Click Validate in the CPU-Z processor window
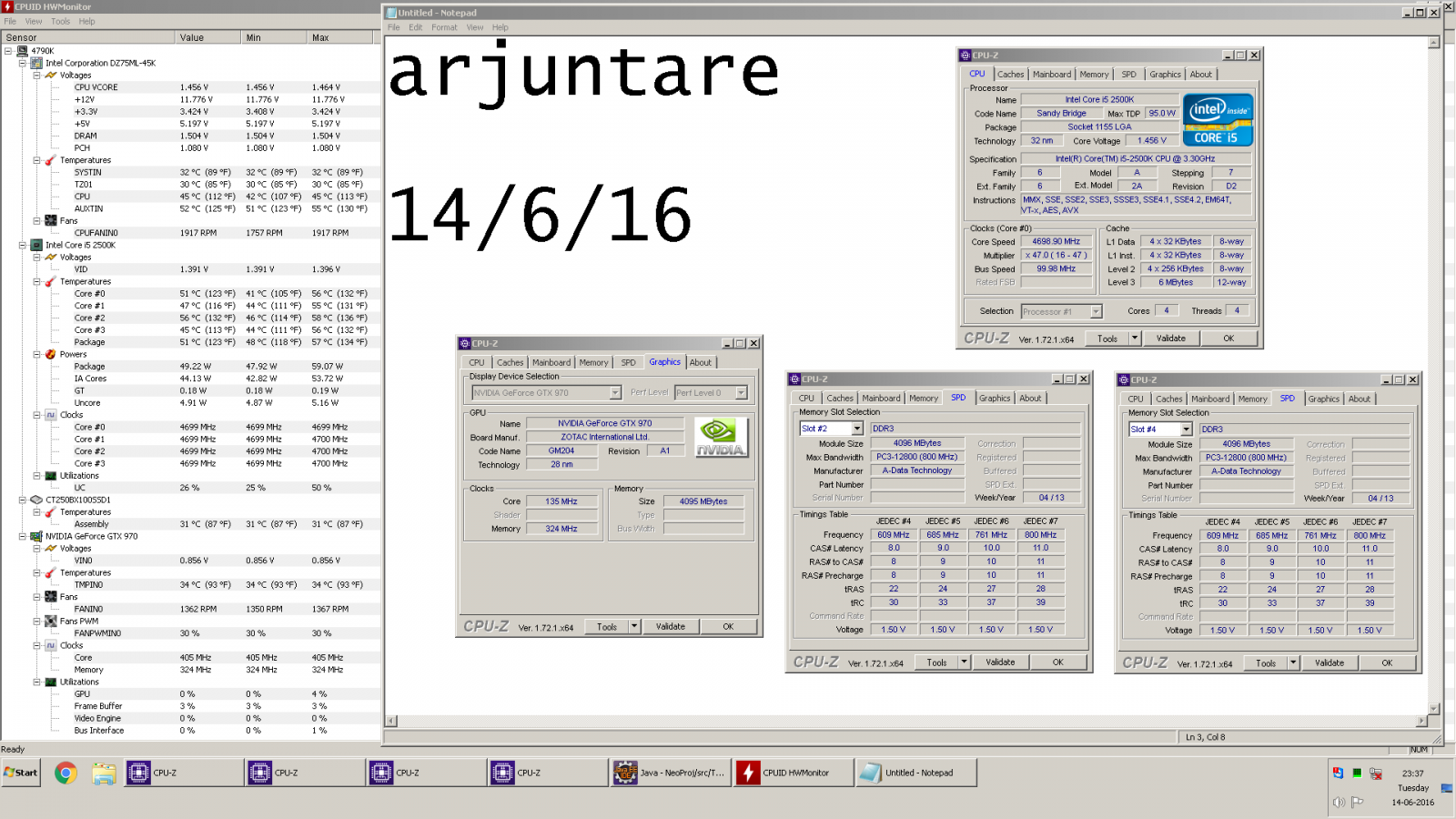This screenshot has width=1456, height=819. click(x=1171, y=338)
